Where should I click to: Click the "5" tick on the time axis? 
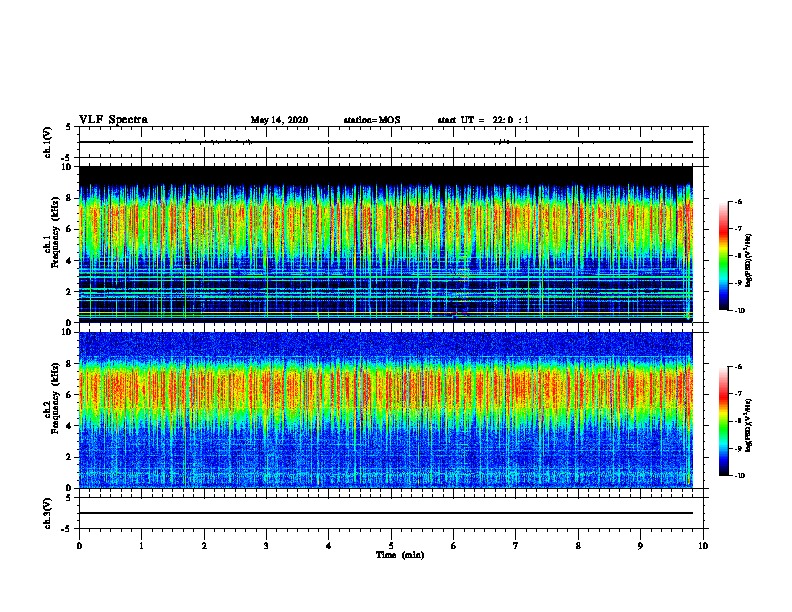coord(391,546)
